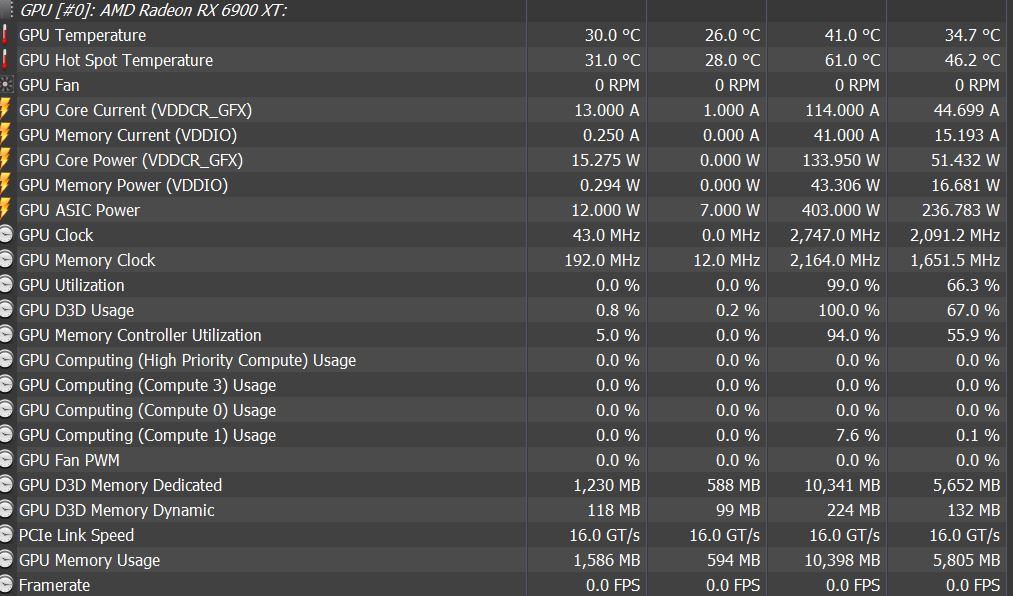Click the lightning icon beside GPU ASIC Power
Viewport: 1013px width, 596px height.
pos(5,210)
